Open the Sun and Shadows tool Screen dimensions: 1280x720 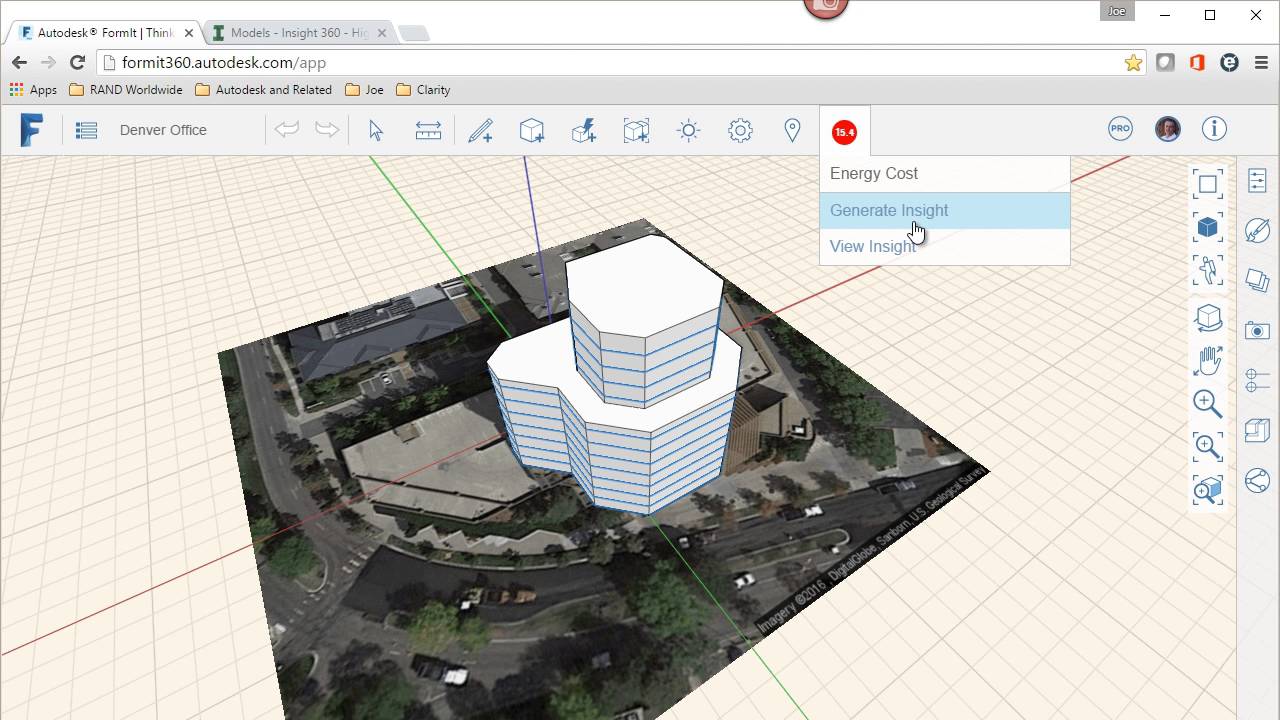click(688, 130)
